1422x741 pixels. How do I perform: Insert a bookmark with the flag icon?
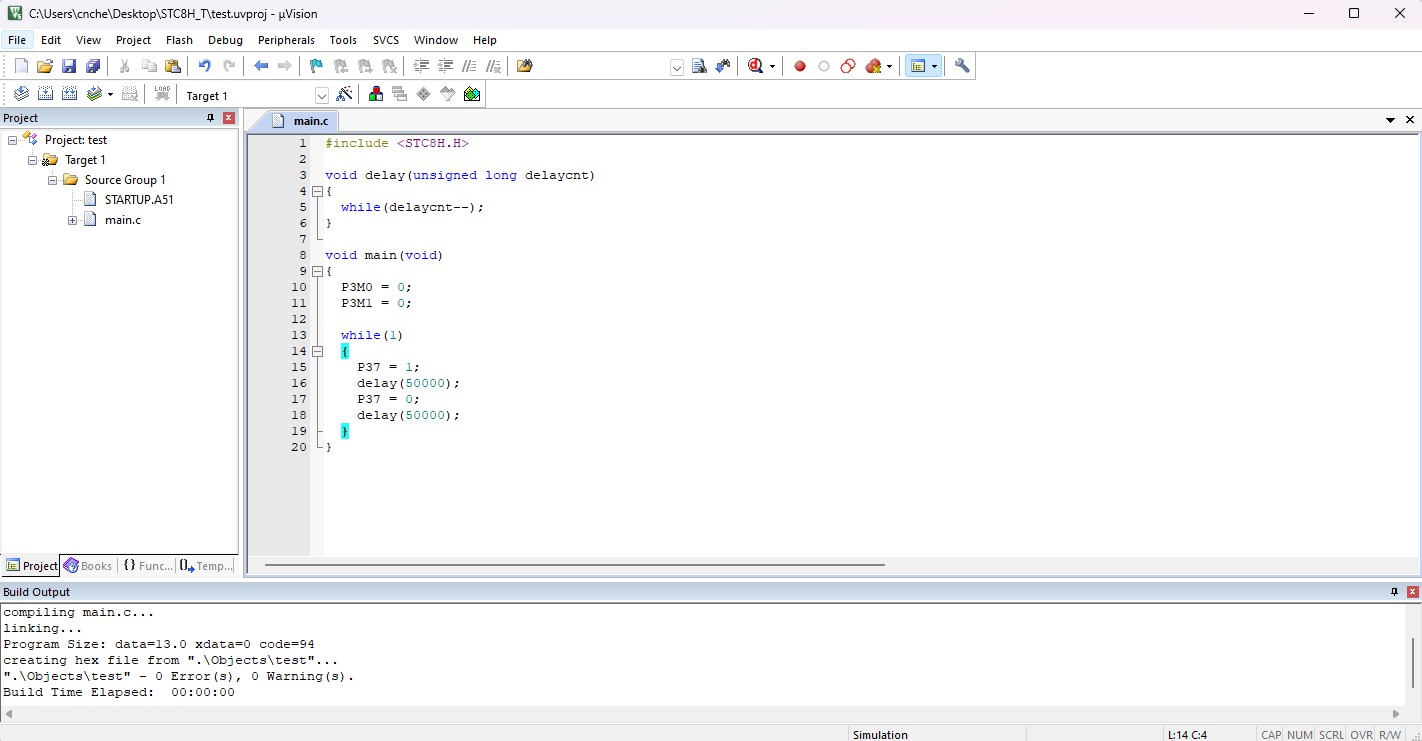(x=317, y=66)
